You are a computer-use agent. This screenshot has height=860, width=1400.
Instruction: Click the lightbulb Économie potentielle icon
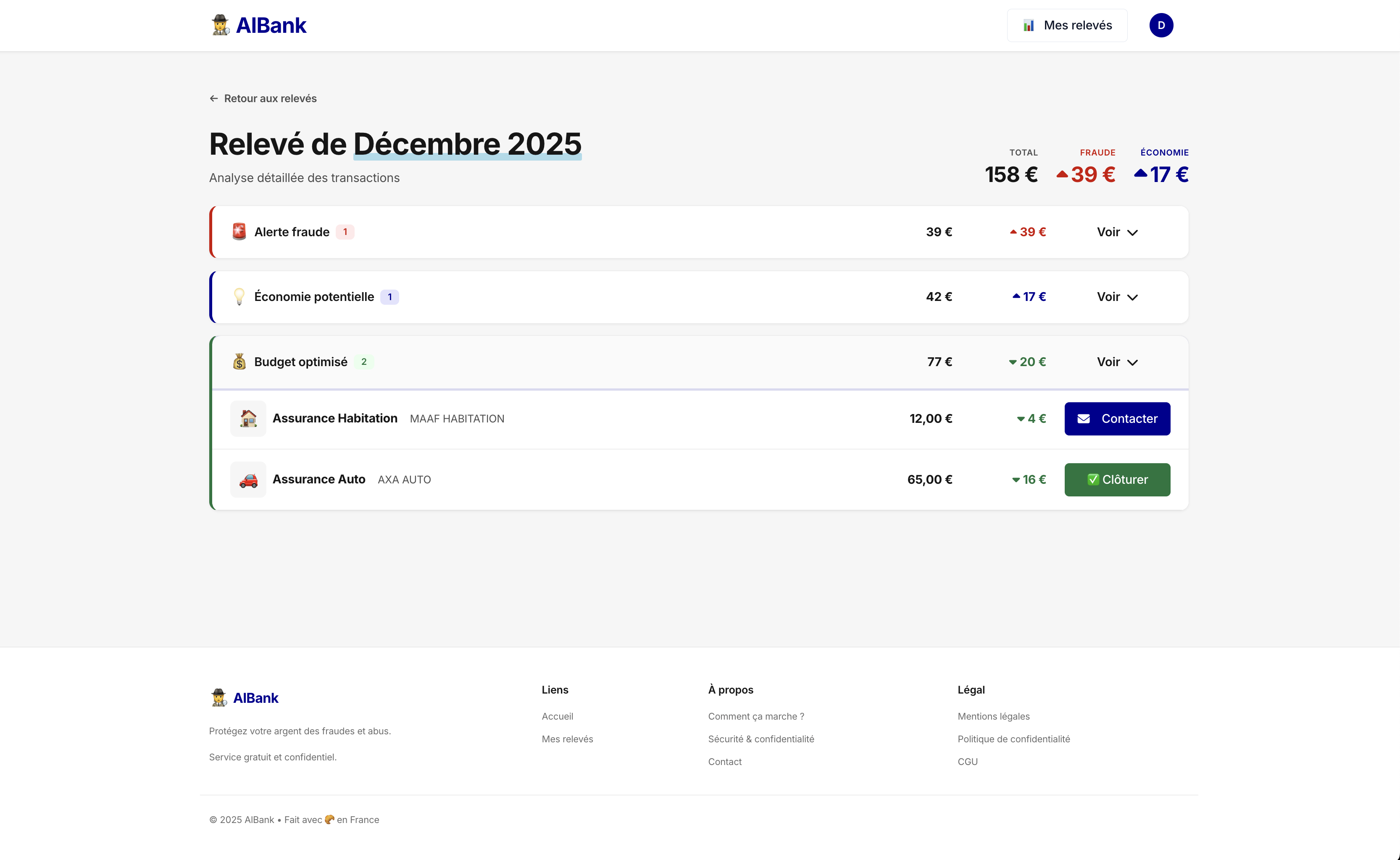tap(239, 296)
